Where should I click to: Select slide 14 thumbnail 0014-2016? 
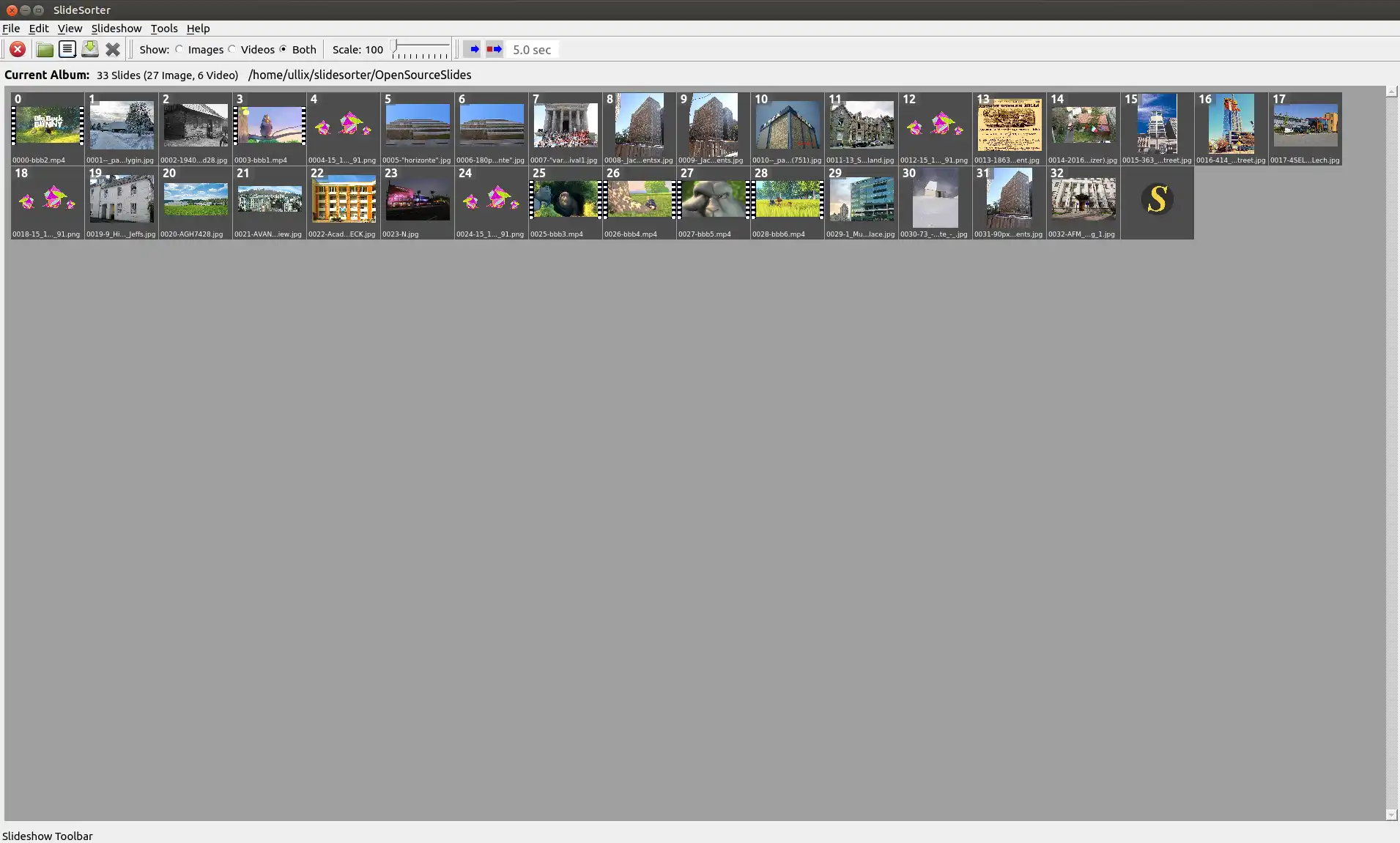pos(1084,128)
